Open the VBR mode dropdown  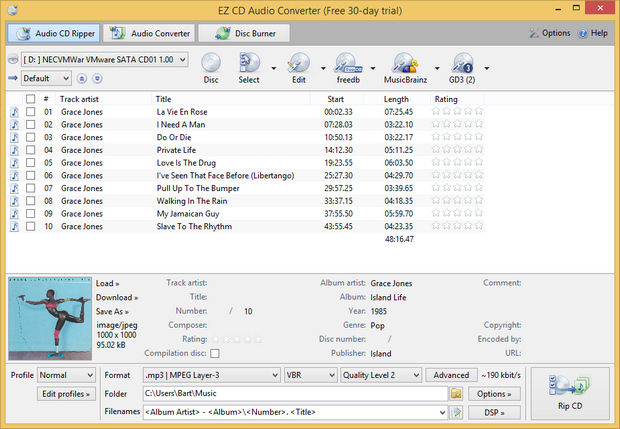pyautogui.click(x=310, y=375)
